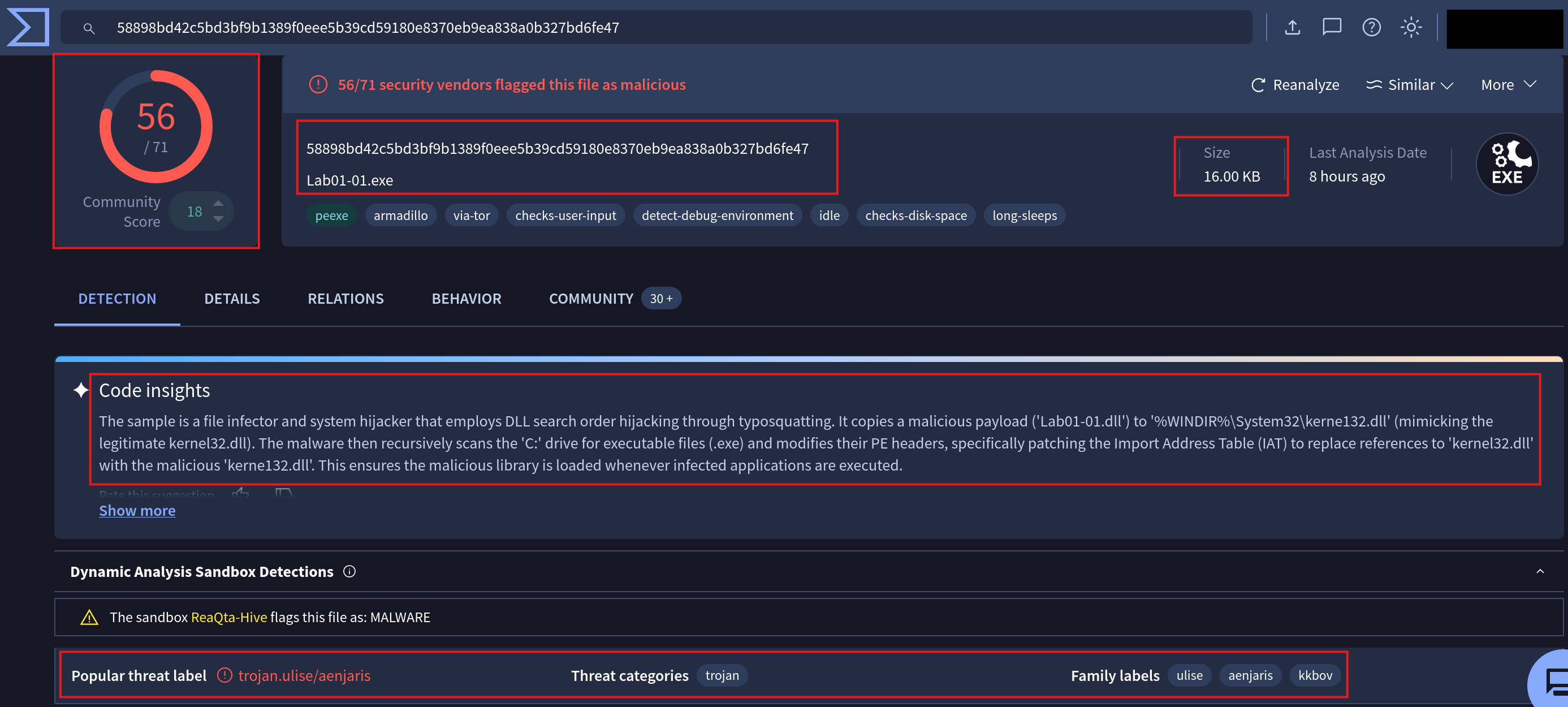Image resolution: width=1568 pixels, height=707 pixels.
Task: Select the file hash text
Action: (x=557, y=149)
